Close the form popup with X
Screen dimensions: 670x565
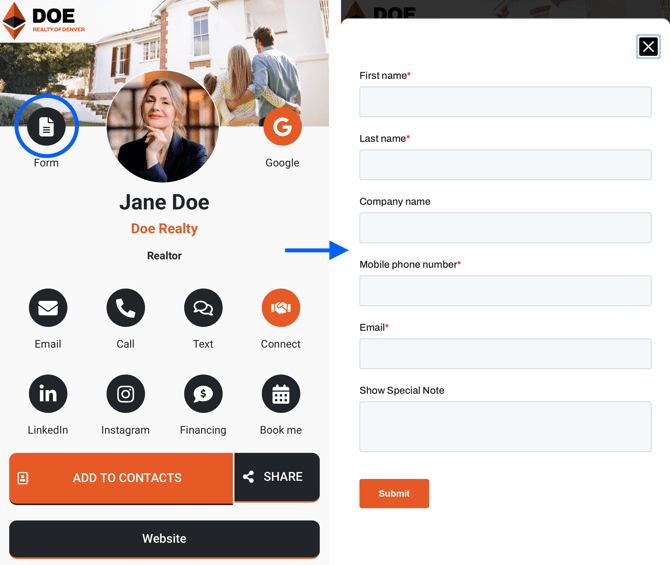click(x=648, y=47)
